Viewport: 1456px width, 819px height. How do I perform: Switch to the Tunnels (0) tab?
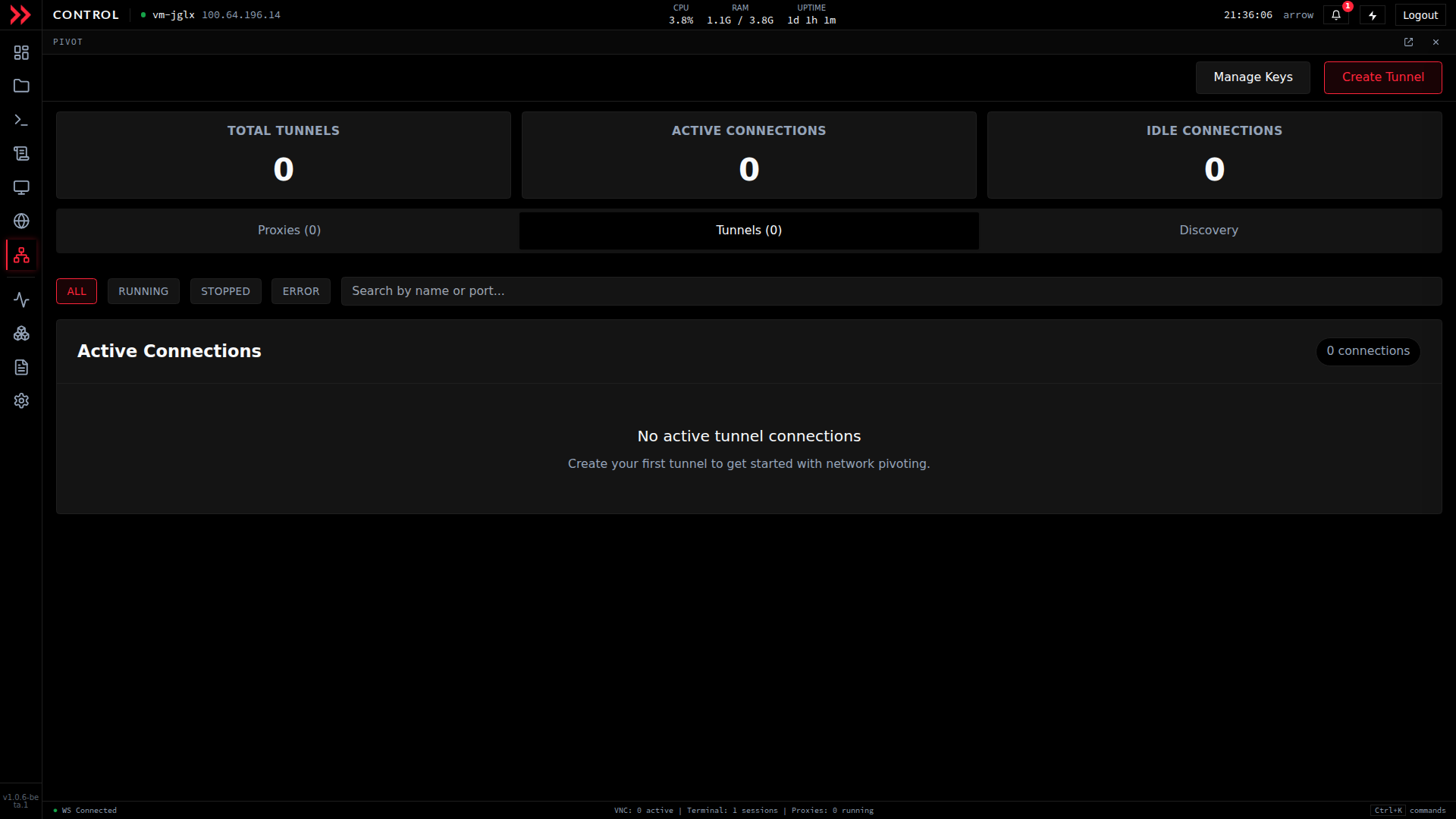748,231
